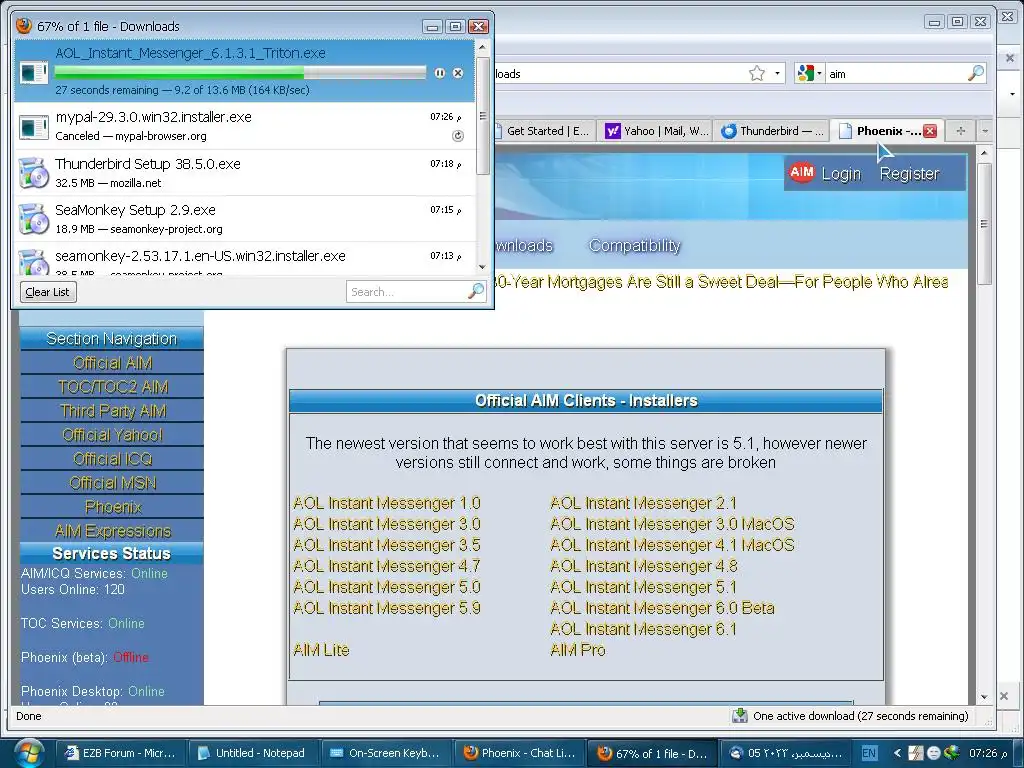The height and width of the screenshot is (768, 1024).
Task: Click the webpage vertical scrollbar thumb
Action: [x=984, y=223]
